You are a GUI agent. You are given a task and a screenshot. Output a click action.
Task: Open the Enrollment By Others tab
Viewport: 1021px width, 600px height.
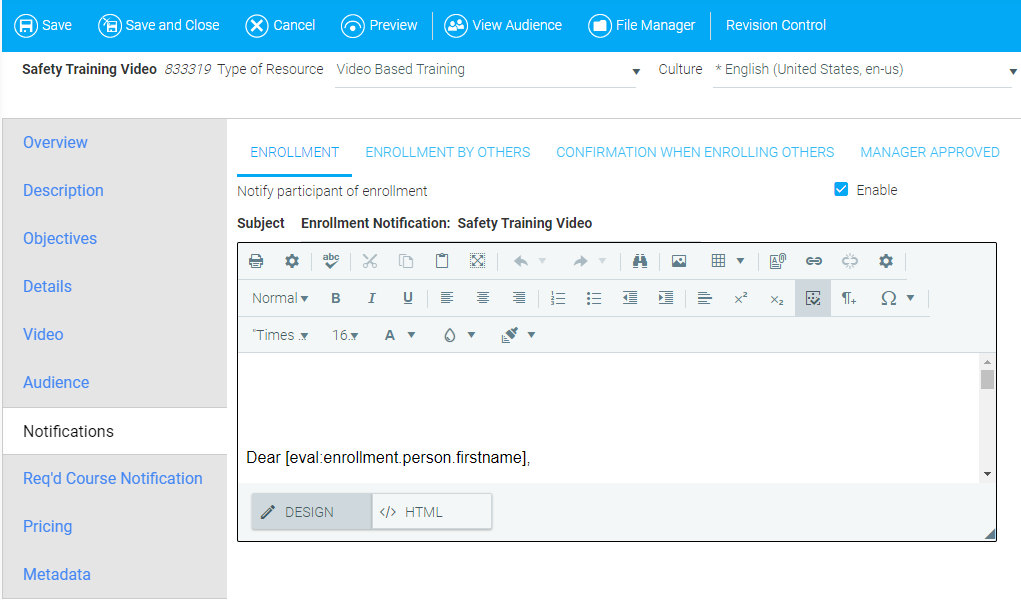pos(448,153)
